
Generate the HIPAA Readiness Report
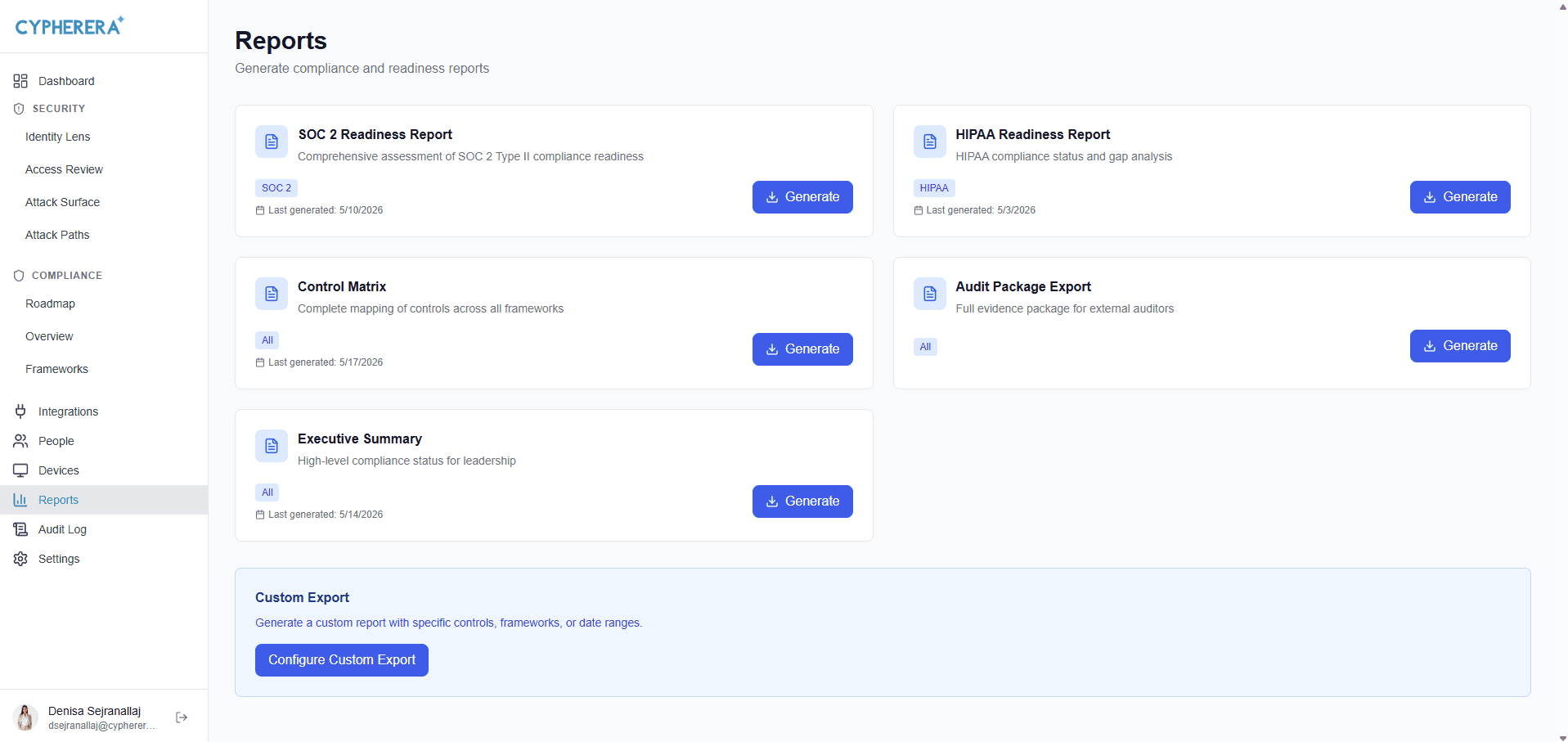tap(1460, 197)
